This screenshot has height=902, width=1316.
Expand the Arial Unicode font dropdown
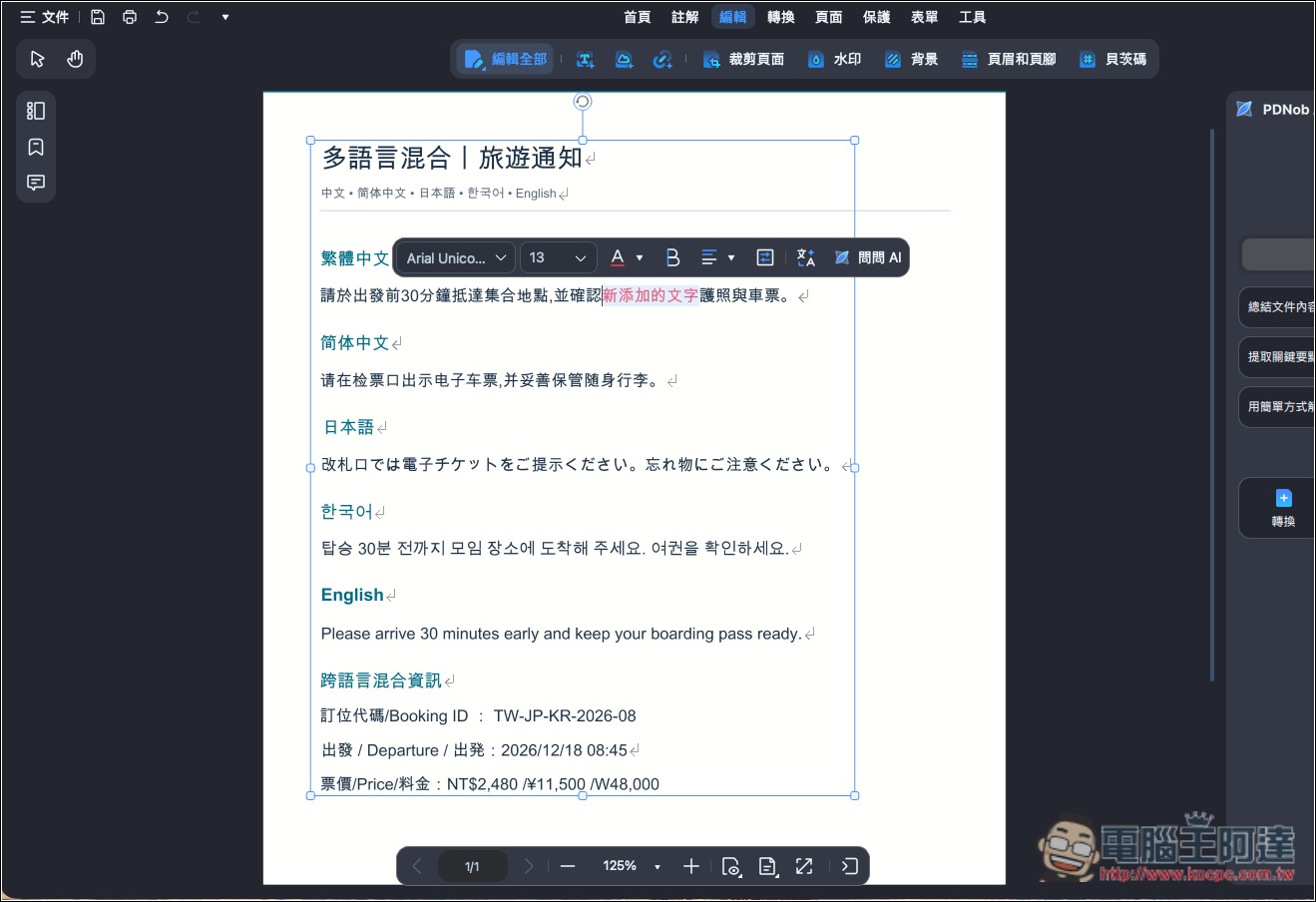(457, 257)
